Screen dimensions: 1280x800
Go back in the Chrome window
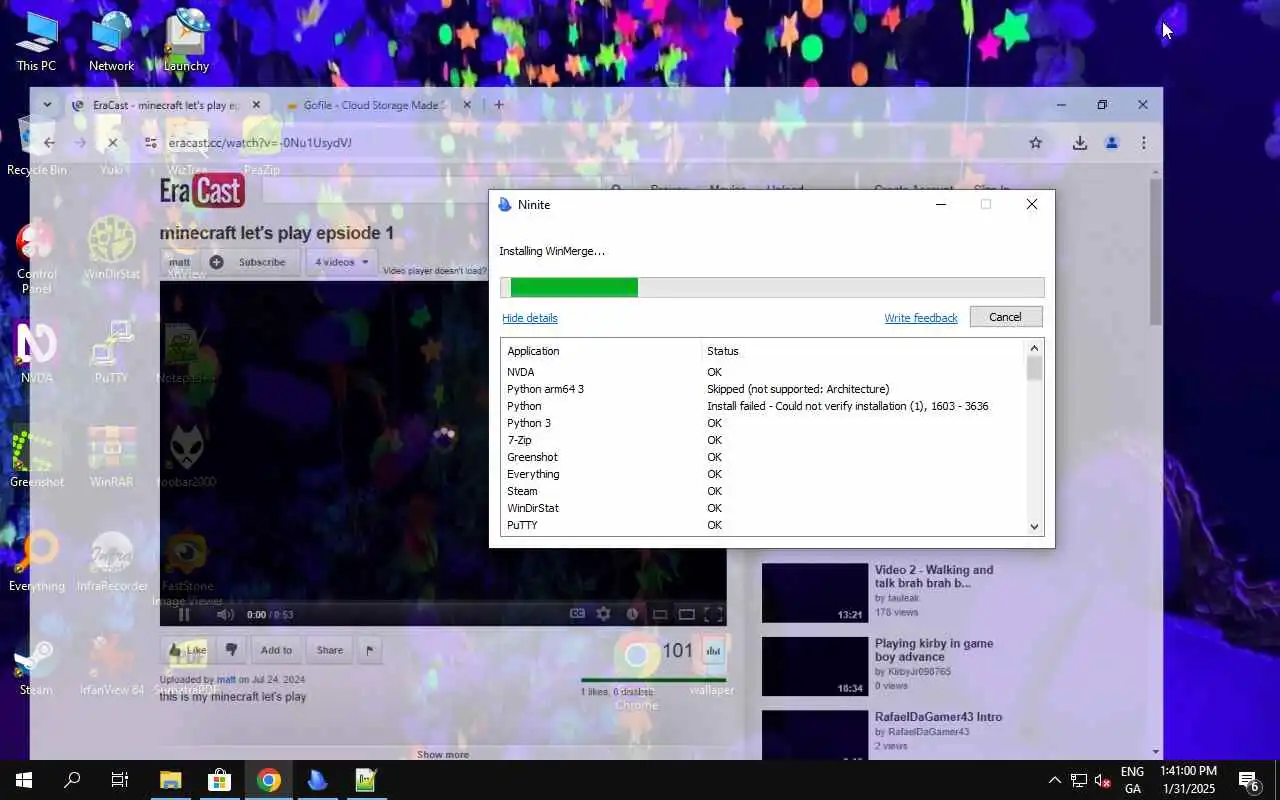(49, 143)
